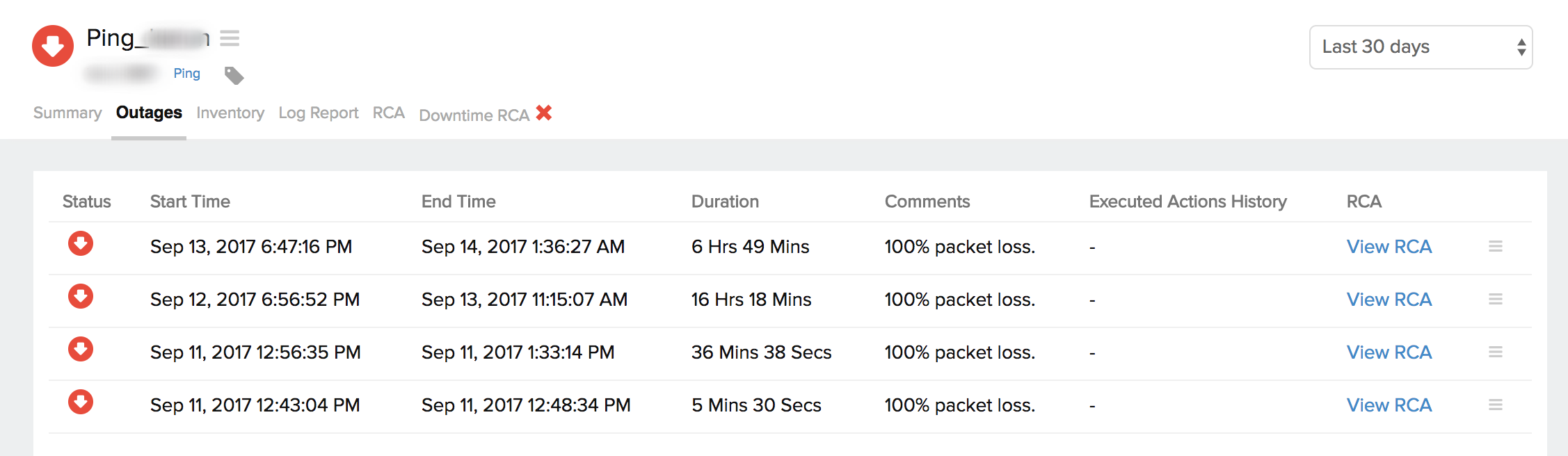Open row menu for 36 Mins 38 Secs outage
This screenshot has height=456, width=1568.
click(1495, 352)
